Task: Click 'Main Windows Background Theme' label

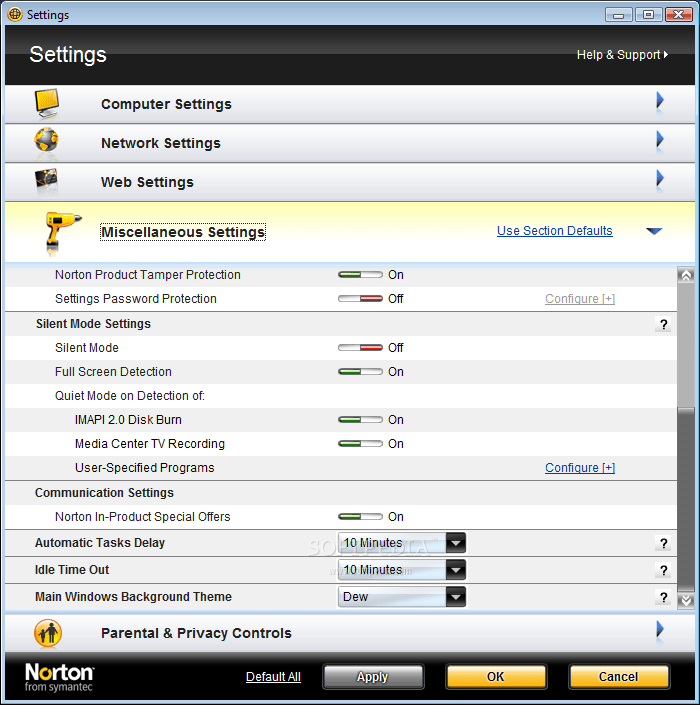Action: pyautogui.click(x=134, y=597)
